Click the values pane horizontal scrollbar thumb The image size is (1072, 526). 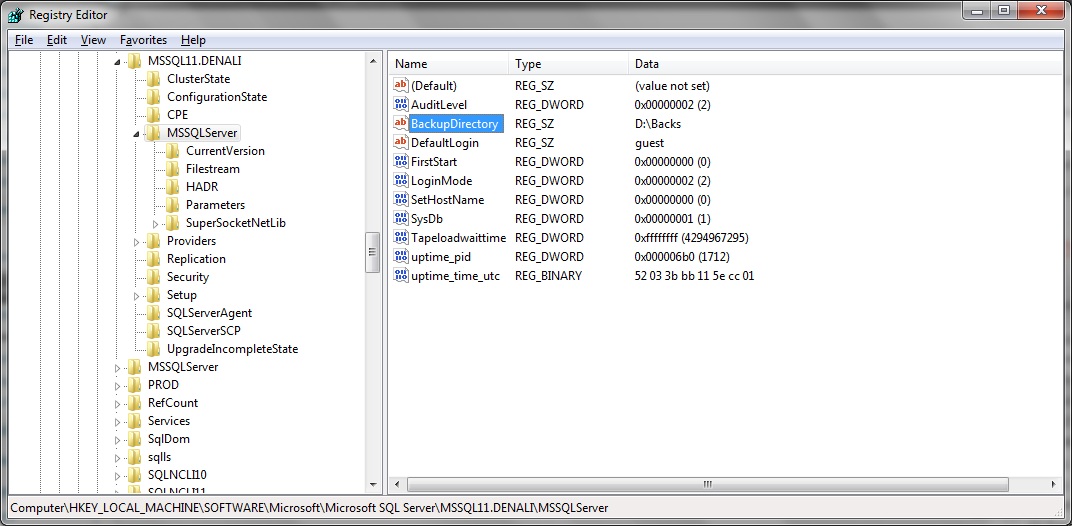(706, 484)
